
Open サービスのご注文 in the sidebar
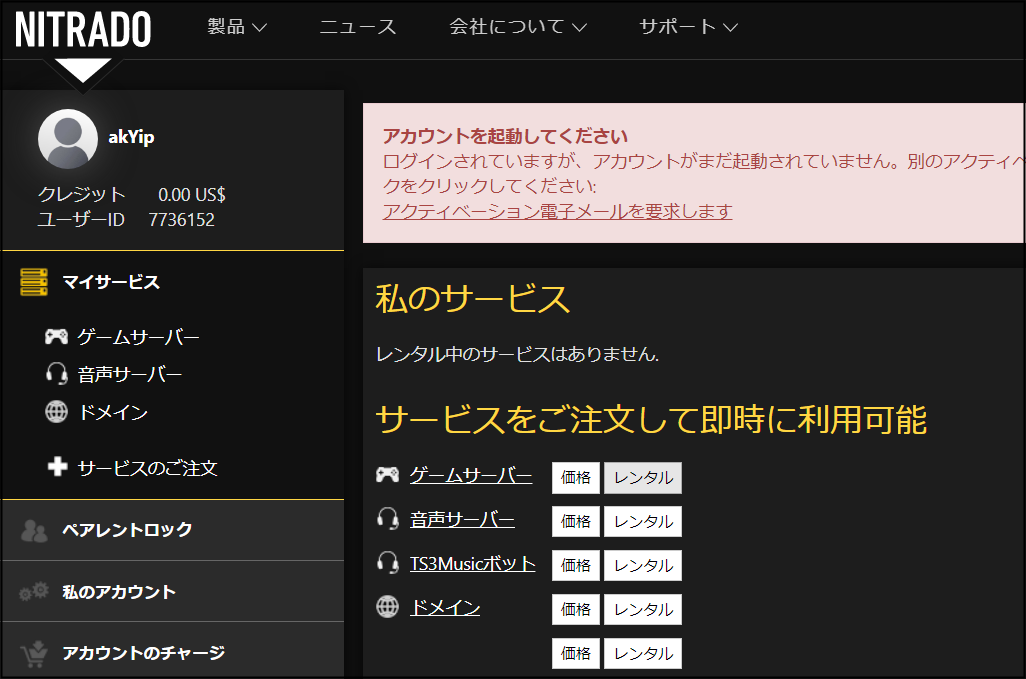pyautogui.click(x=147, y=468)
